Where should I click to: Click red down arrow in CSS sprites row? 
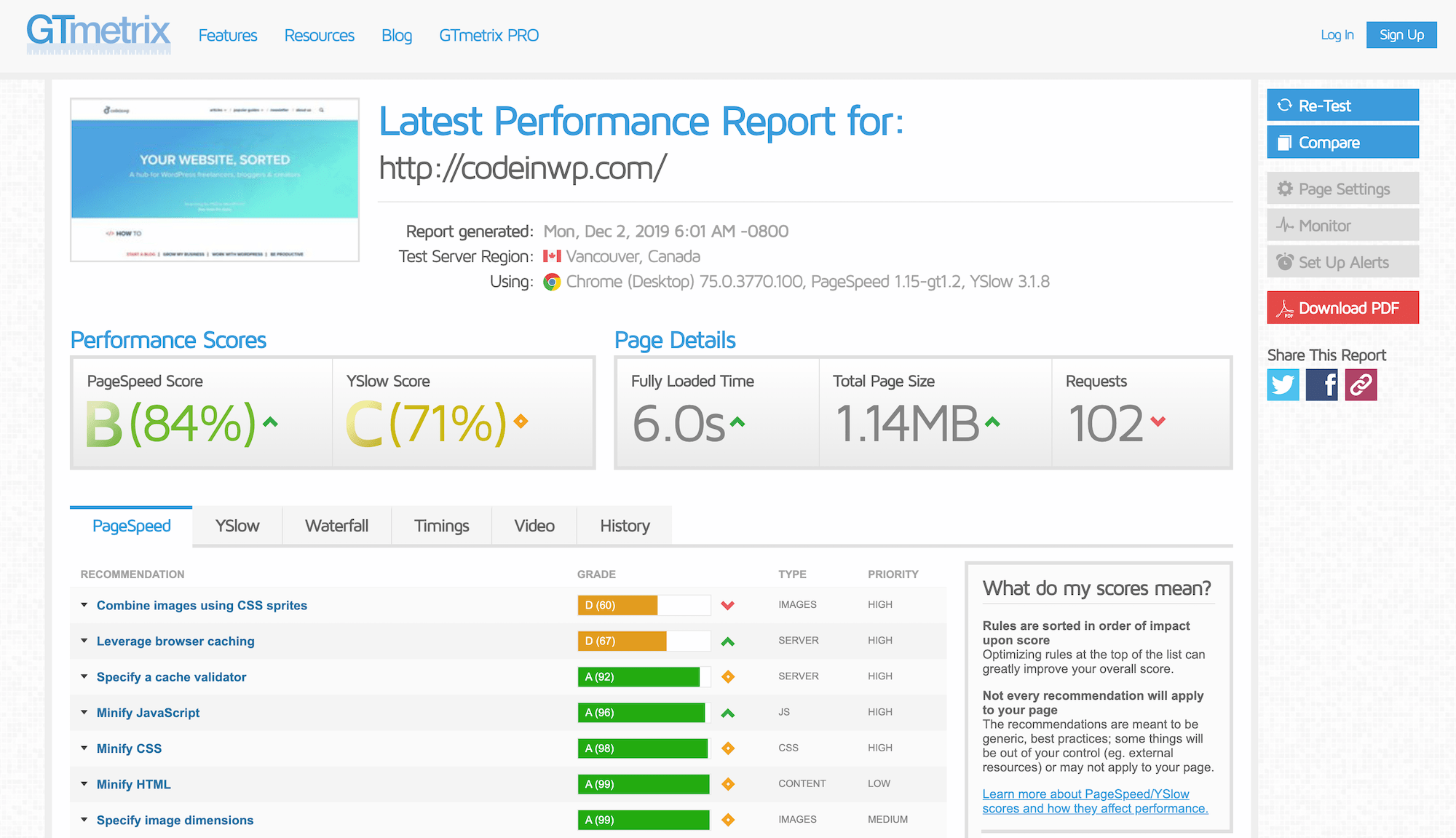click(x=727, y=605)
